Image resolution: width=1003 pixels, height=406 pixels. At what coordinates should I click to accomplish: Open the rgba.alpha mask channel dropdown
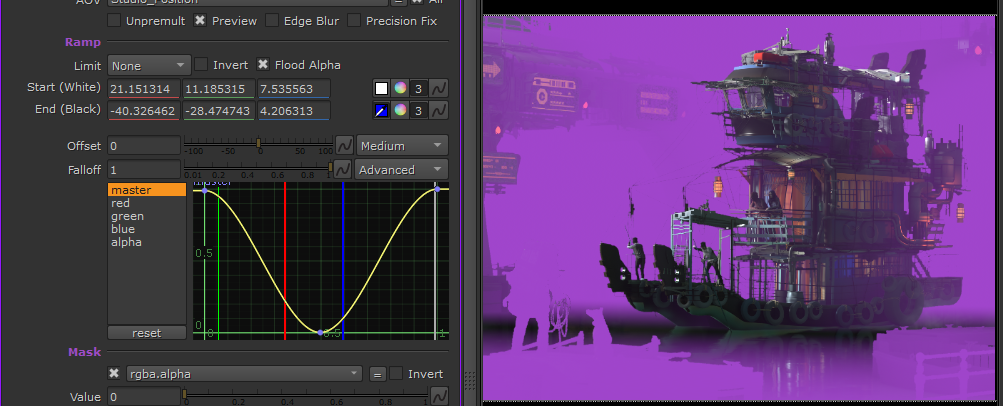click(x=244, y=374)
